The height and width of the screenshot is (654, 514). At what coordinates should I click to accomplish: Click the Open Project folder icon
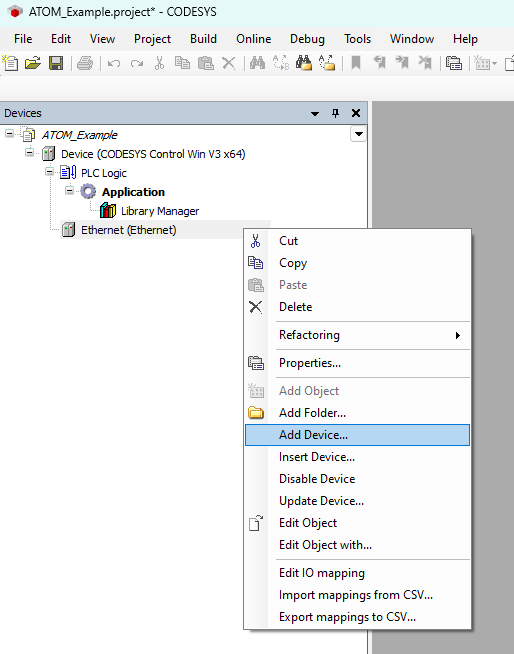point(33,63)
